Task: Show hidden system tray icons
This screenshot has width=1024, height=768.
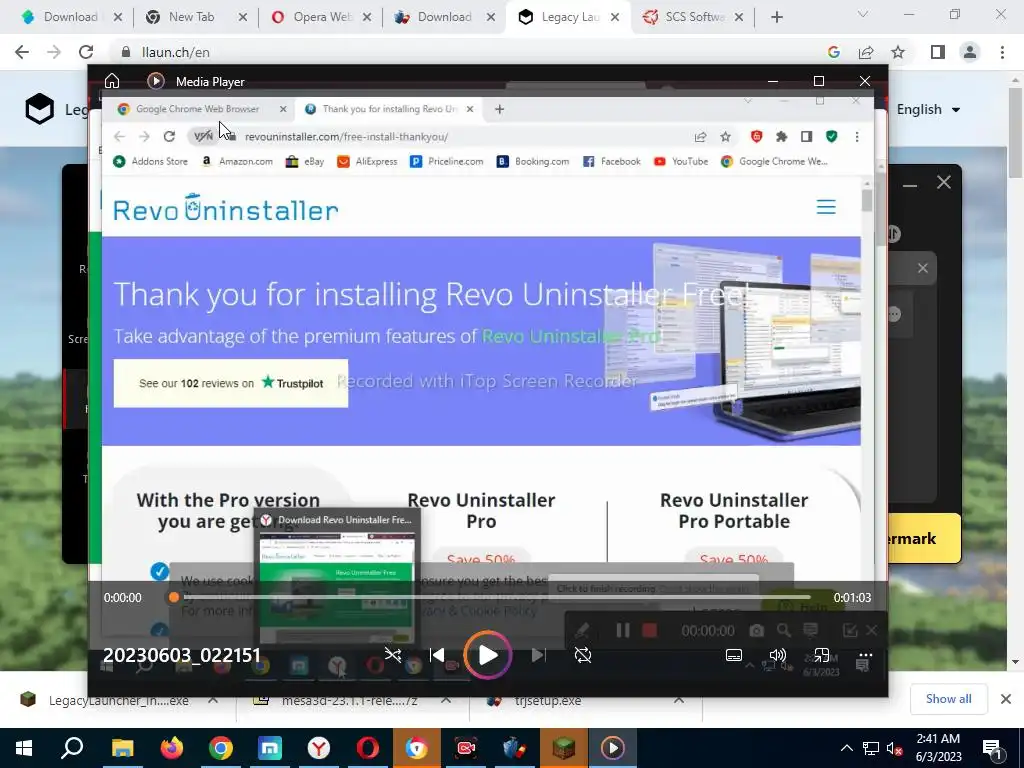Action: (846, 748)
